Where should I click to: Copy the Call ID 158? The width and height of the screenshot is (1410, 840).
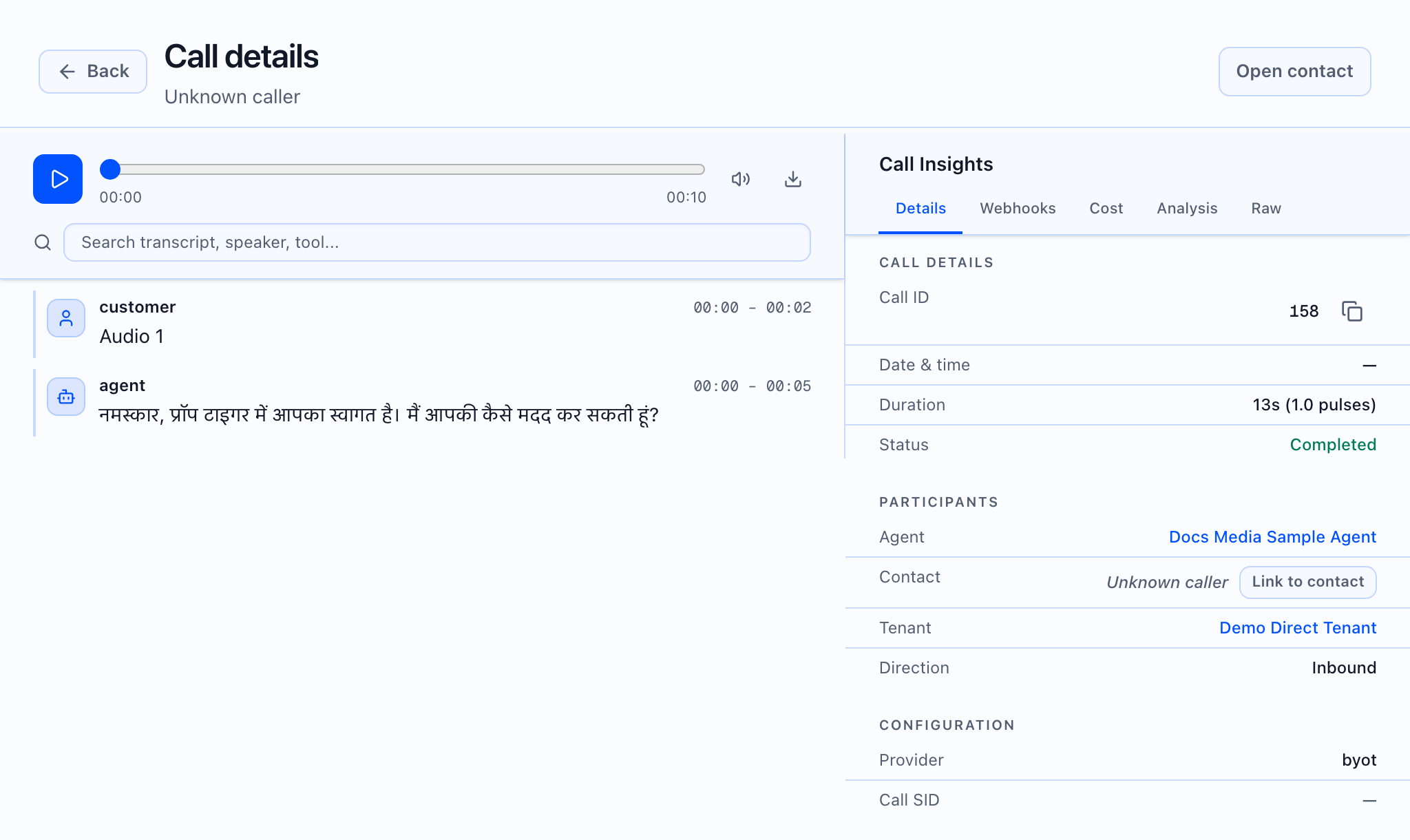point(1352,311)
